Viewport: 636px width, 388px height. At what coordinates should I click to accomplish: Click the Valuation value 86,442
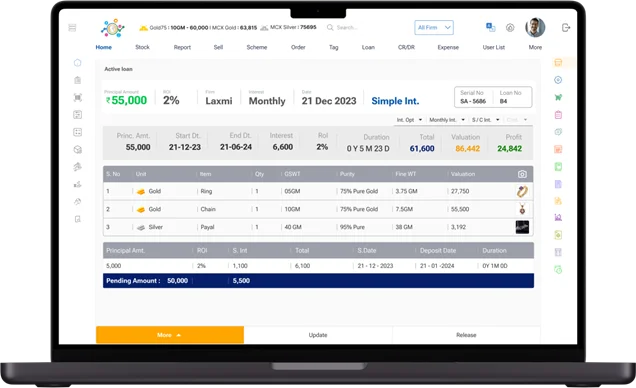(x=467, y=149)
